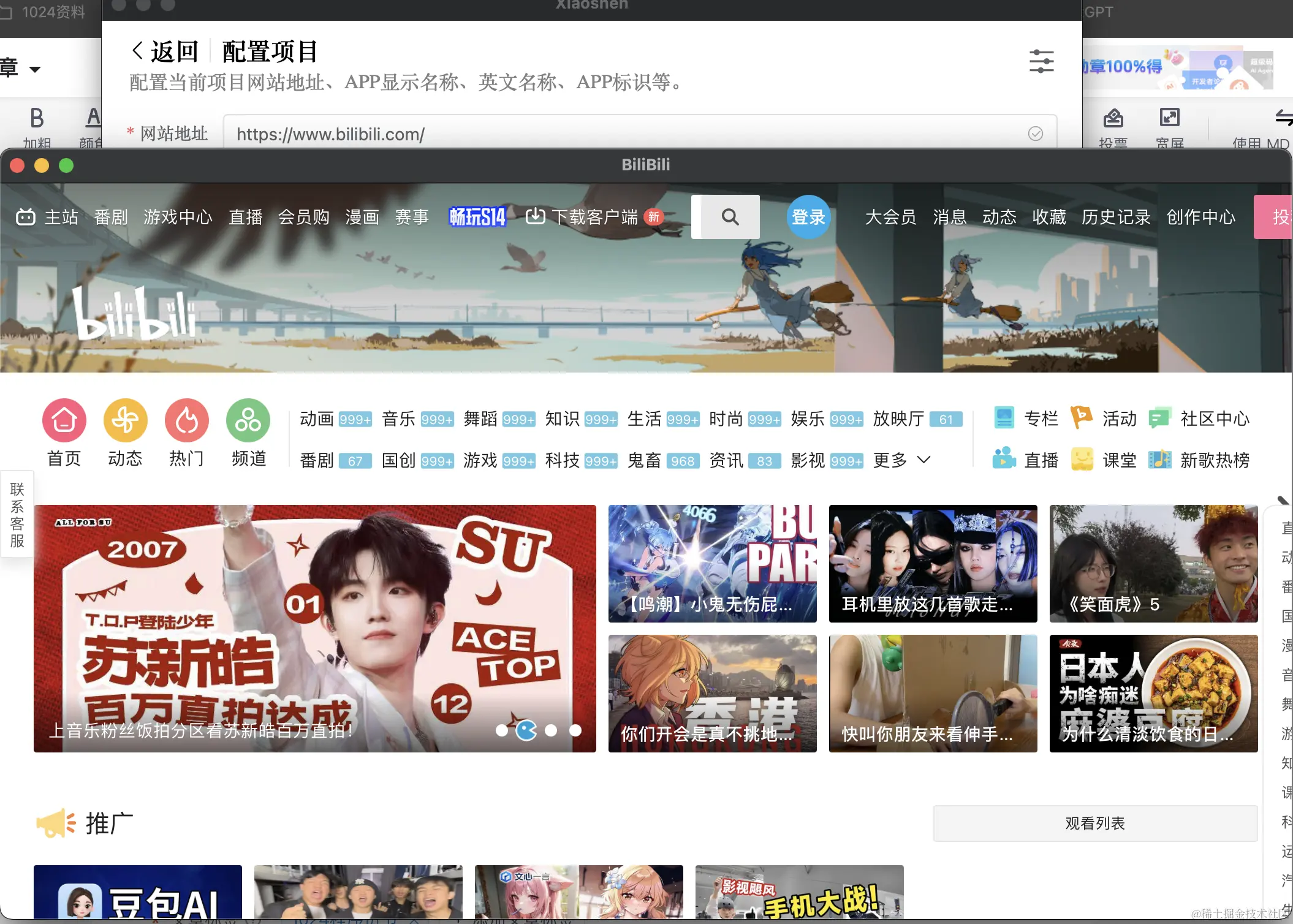Open the 新歌热榜 music icon

point(1159,460)
